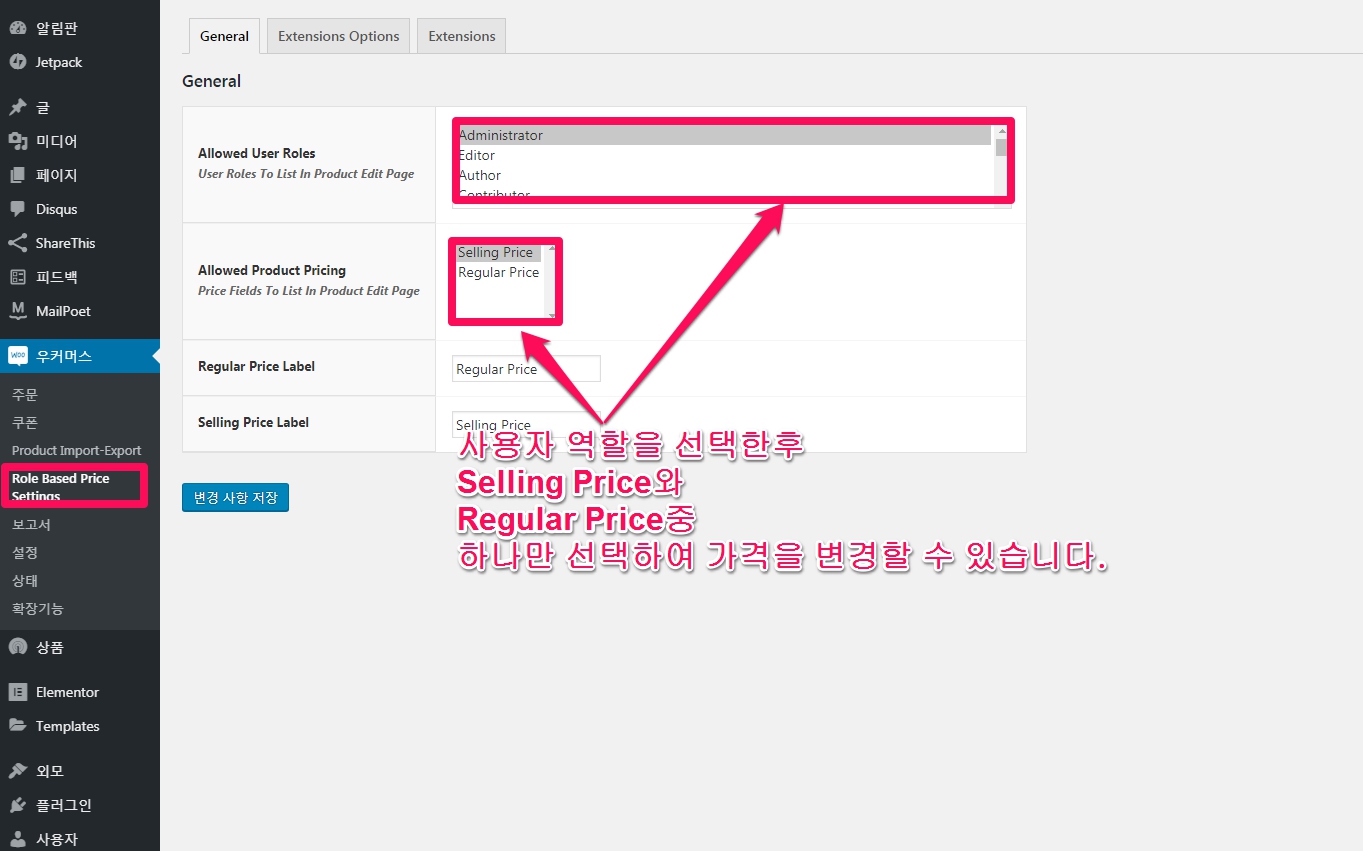Viewport: 1363px width, 851px height.
Task: Click the MailPoet M icon
Action: 17,311
